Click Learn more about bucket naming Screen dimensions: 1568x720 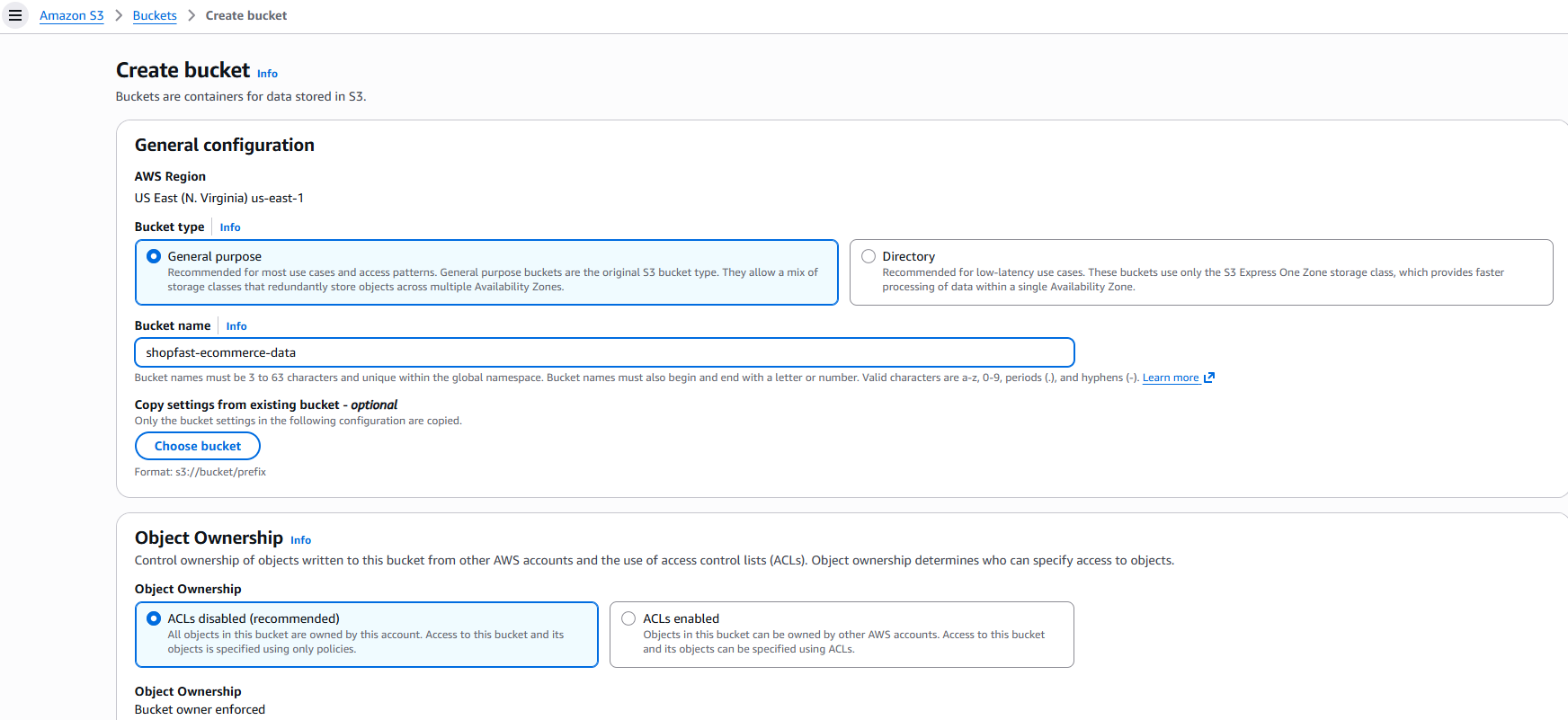tap(1170, 378)
